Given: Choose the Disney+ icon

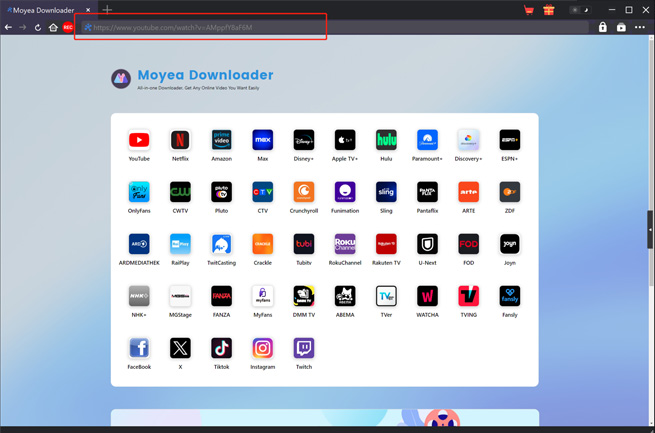Looking at the screenshot, I should pyautogui.click(x=304, y=140).
